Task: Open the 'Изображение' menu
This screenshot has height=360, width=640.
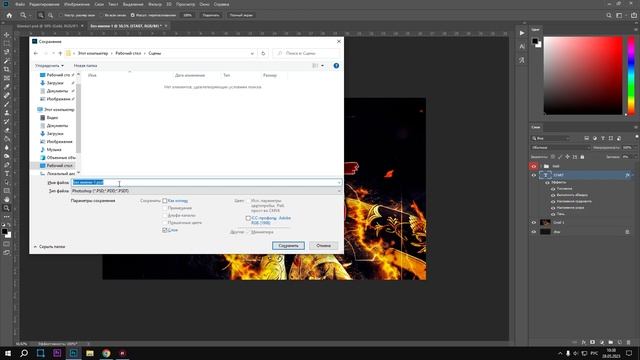Action: pos(77,4)
